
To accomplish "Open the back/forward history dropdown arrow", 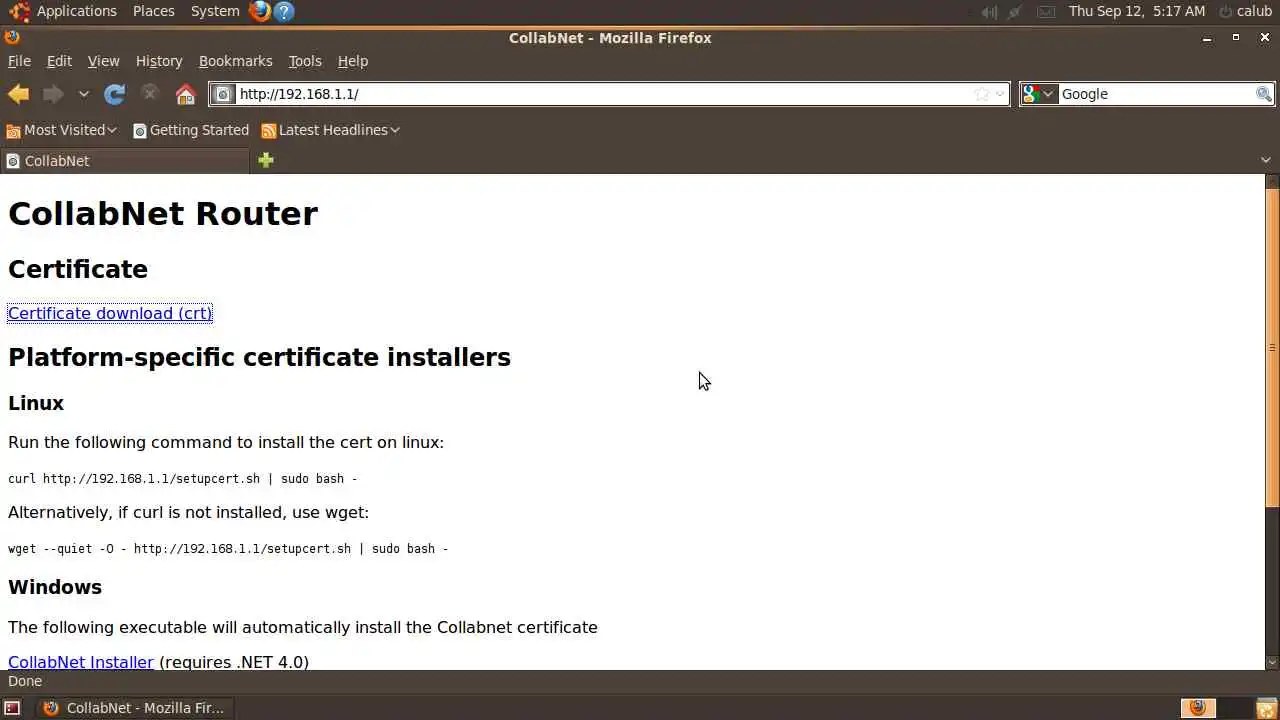I will pyautogui.click(x=84, y=94).
